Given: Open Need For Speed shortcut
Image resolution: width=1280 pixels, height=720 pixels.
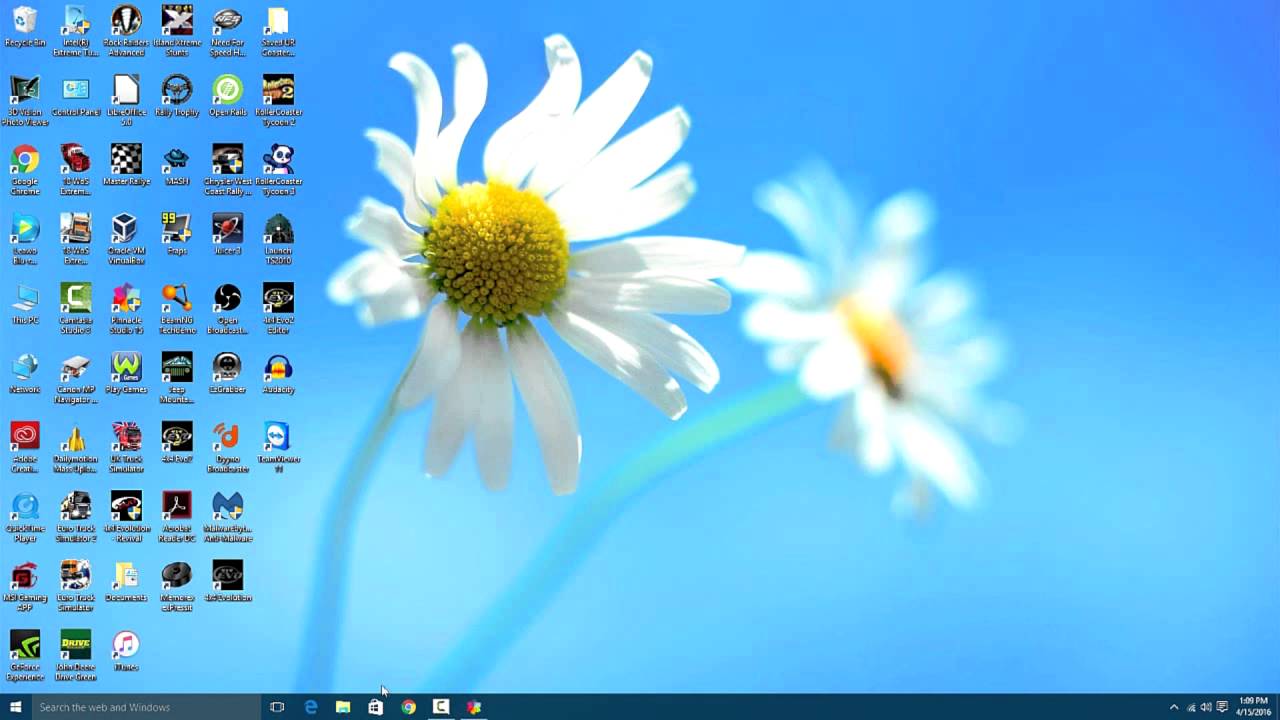Looking at the screenshot, I should click(228, 31).
